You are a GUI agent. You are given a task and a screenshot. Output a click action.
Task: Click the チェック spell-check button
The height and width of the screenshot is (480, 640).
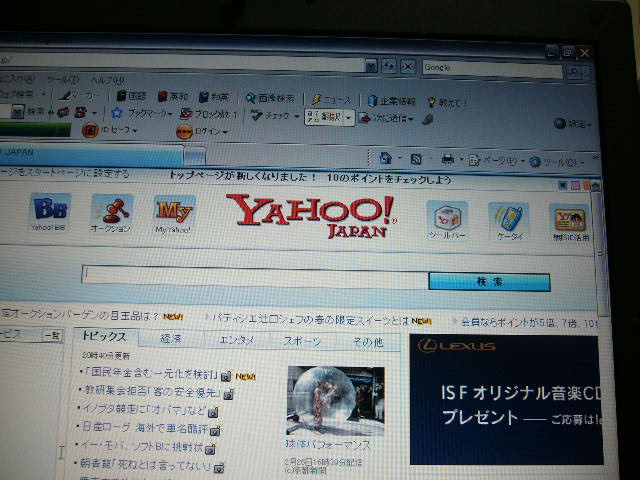(271, 116)
